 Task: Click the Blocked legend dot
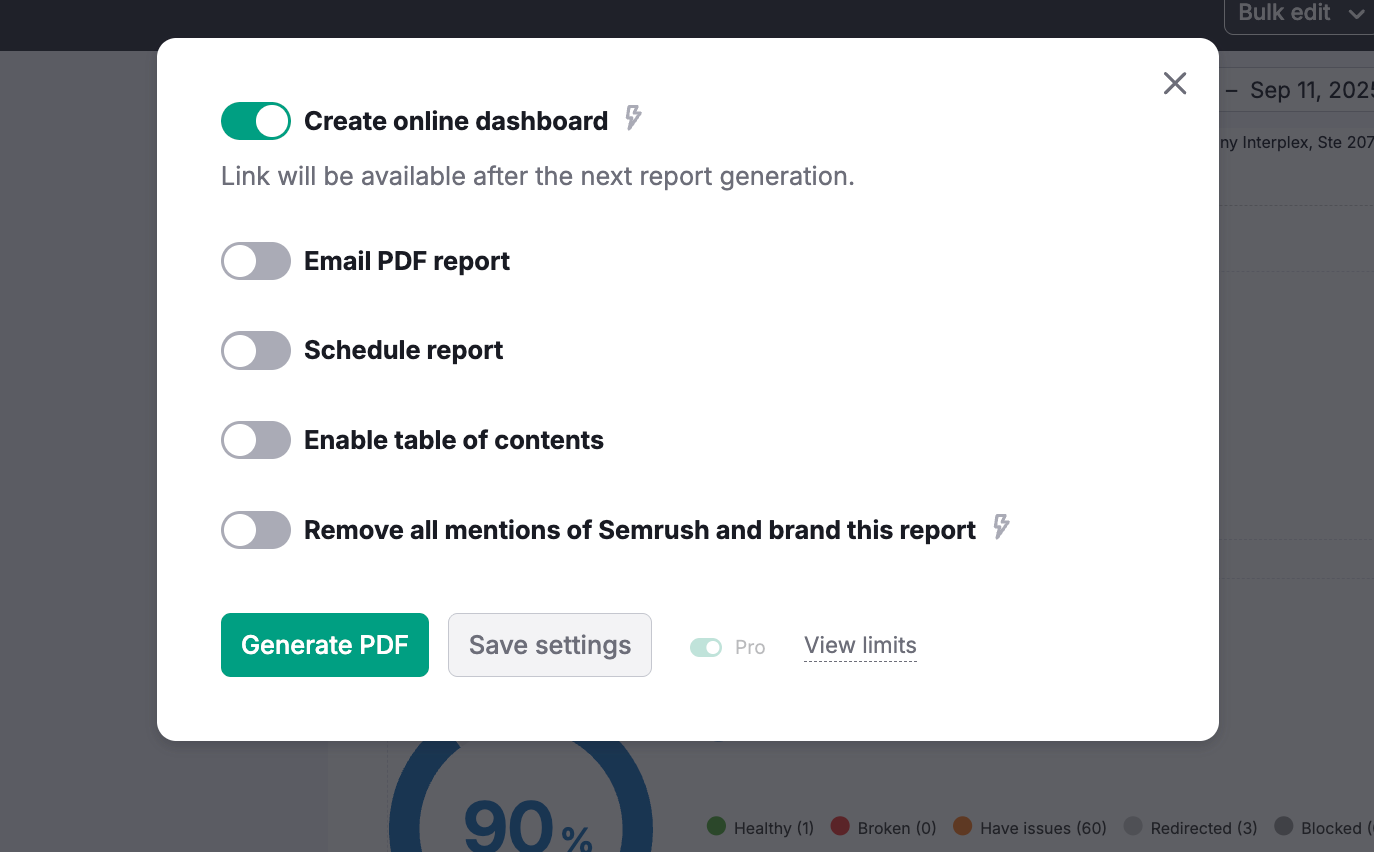click(1283, 826)
